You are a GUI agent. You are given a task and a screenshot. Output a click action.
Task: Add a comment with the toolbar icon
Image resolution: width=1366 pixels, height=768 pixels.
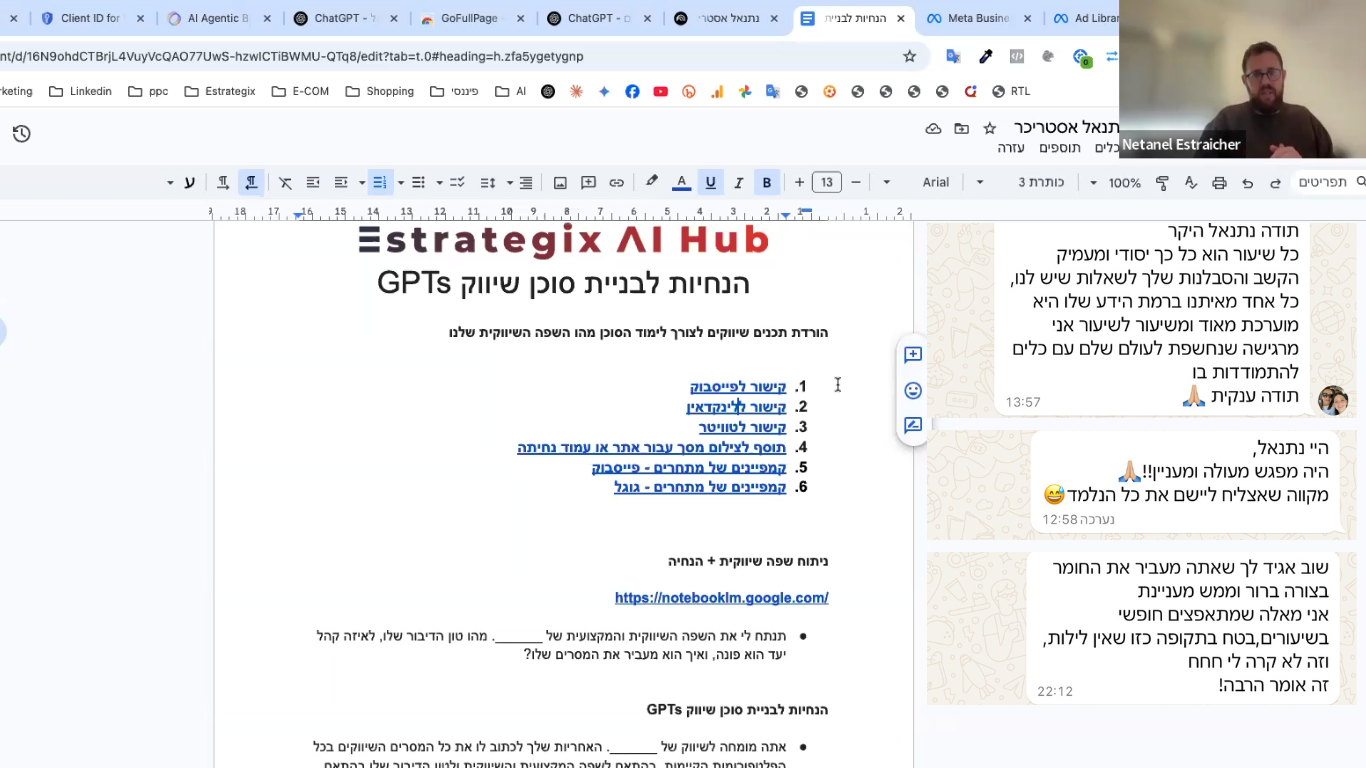coord(589,182)
